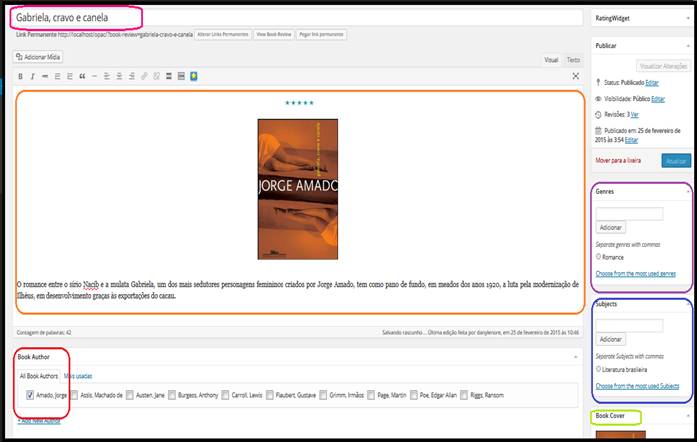Screen dimensions: 697x442
Task: Click the Bold formatting icon
Action: 21,76
